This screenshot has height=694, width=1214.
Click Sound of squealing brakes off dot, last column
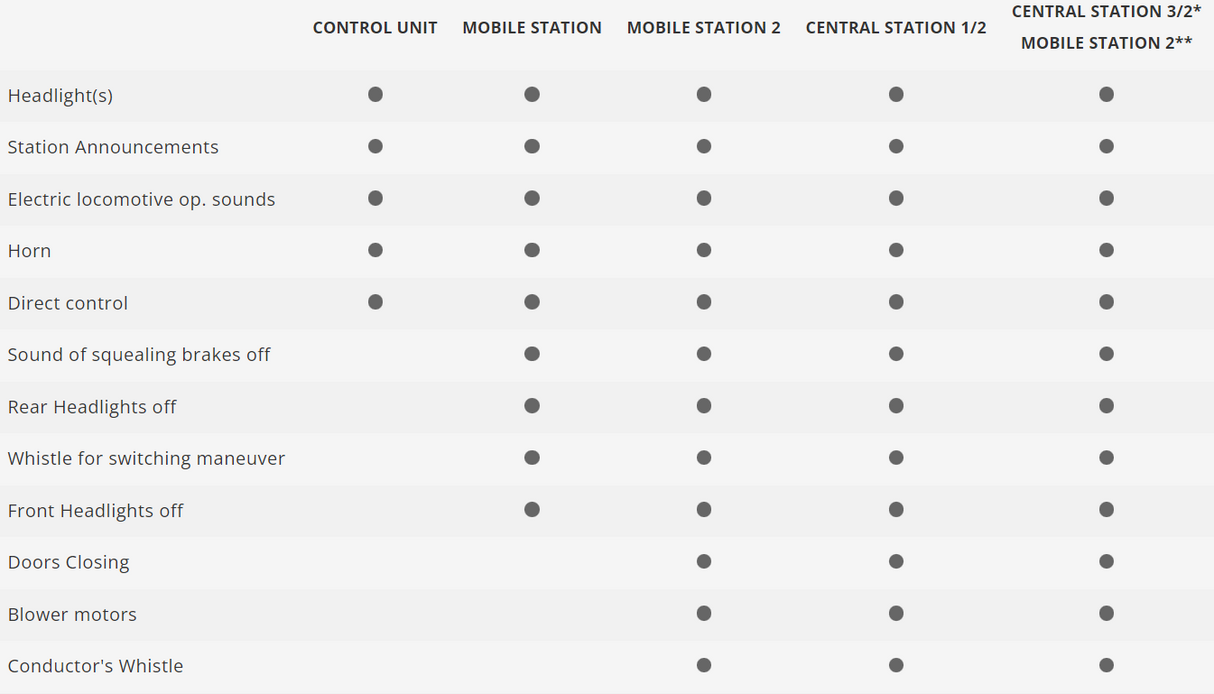point(1106,354)
